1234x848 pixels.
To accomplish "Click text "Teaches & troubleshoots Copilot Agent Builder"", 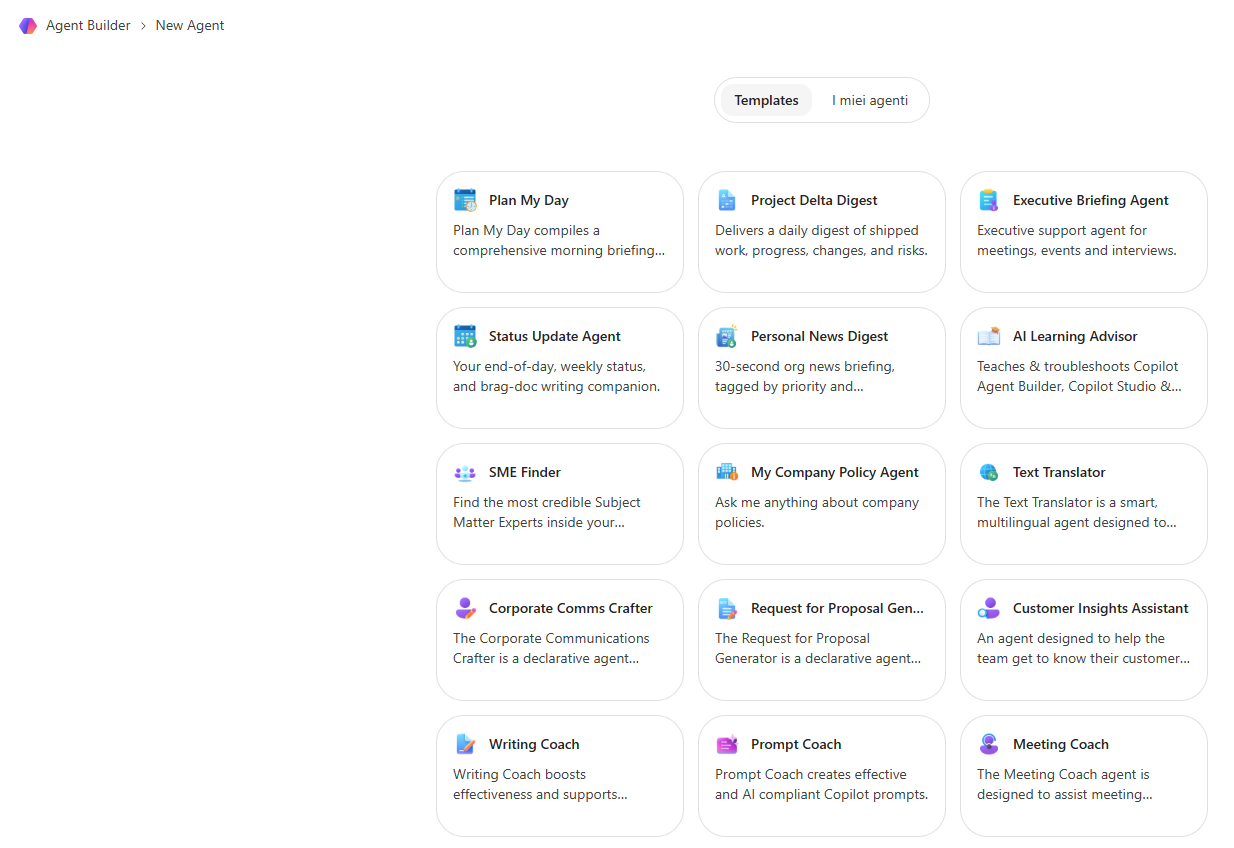I will [1078, 376].
